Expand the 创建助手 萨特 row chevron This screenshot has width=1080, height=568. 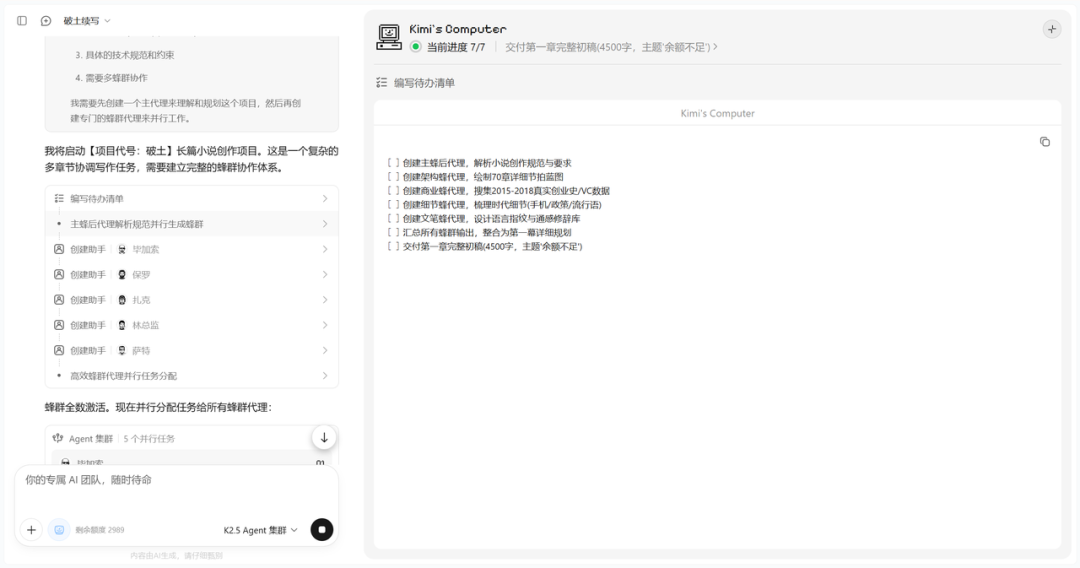[x=325, y=350]
